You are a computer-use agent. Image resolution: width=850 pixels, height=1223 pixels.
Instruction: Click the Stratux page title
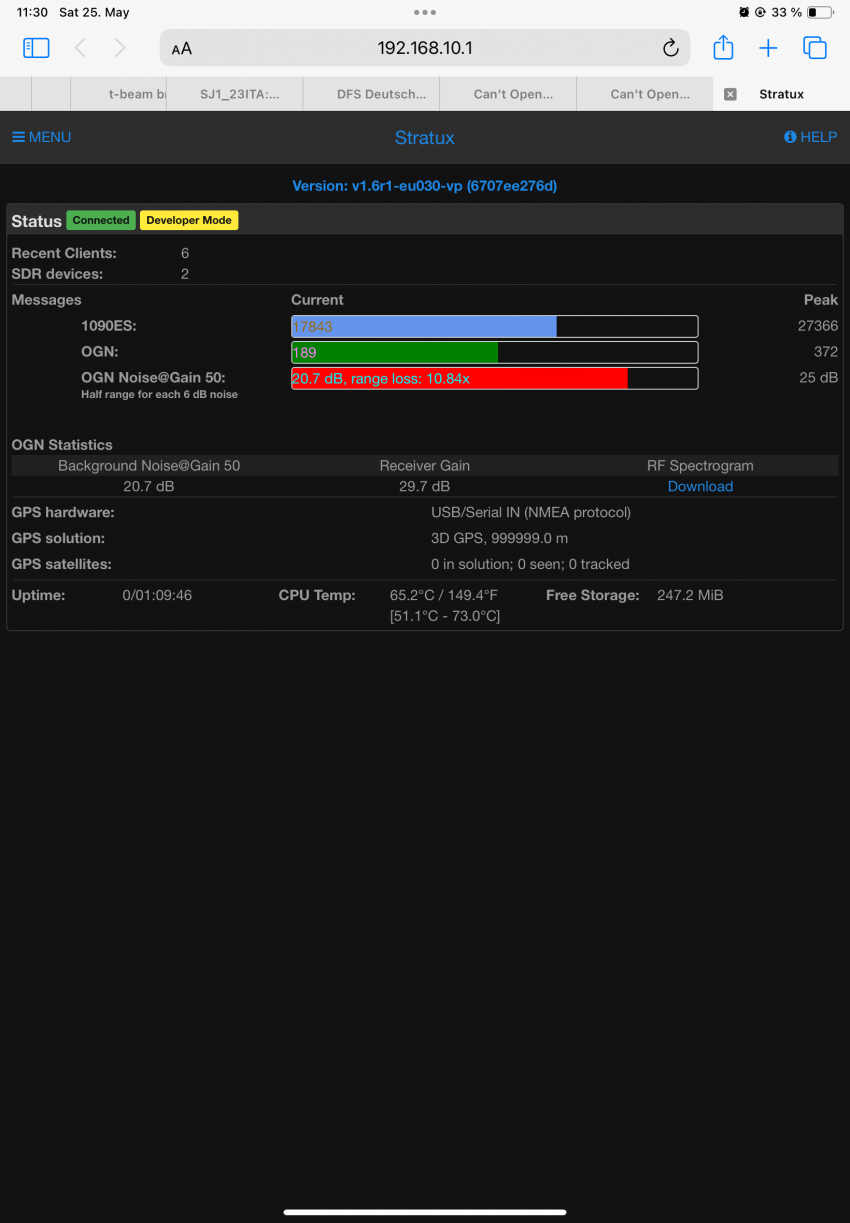click(425, 138)
